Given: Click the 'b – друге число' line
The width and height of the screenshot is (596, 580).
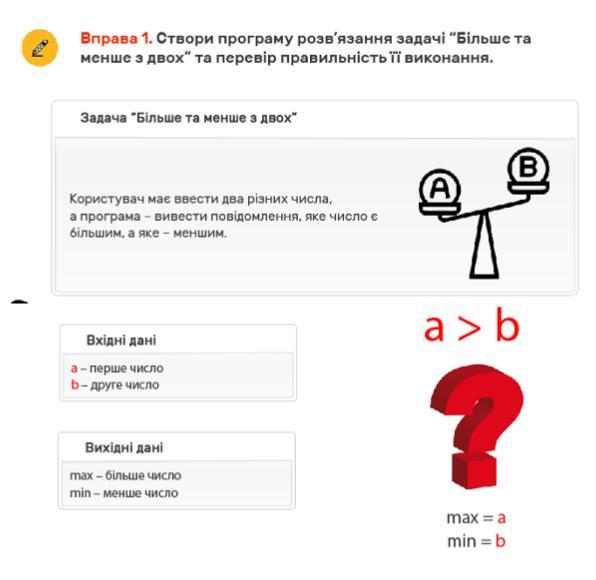Looking at the screenshot, I should pyautogui.click(x=115, y=385).
